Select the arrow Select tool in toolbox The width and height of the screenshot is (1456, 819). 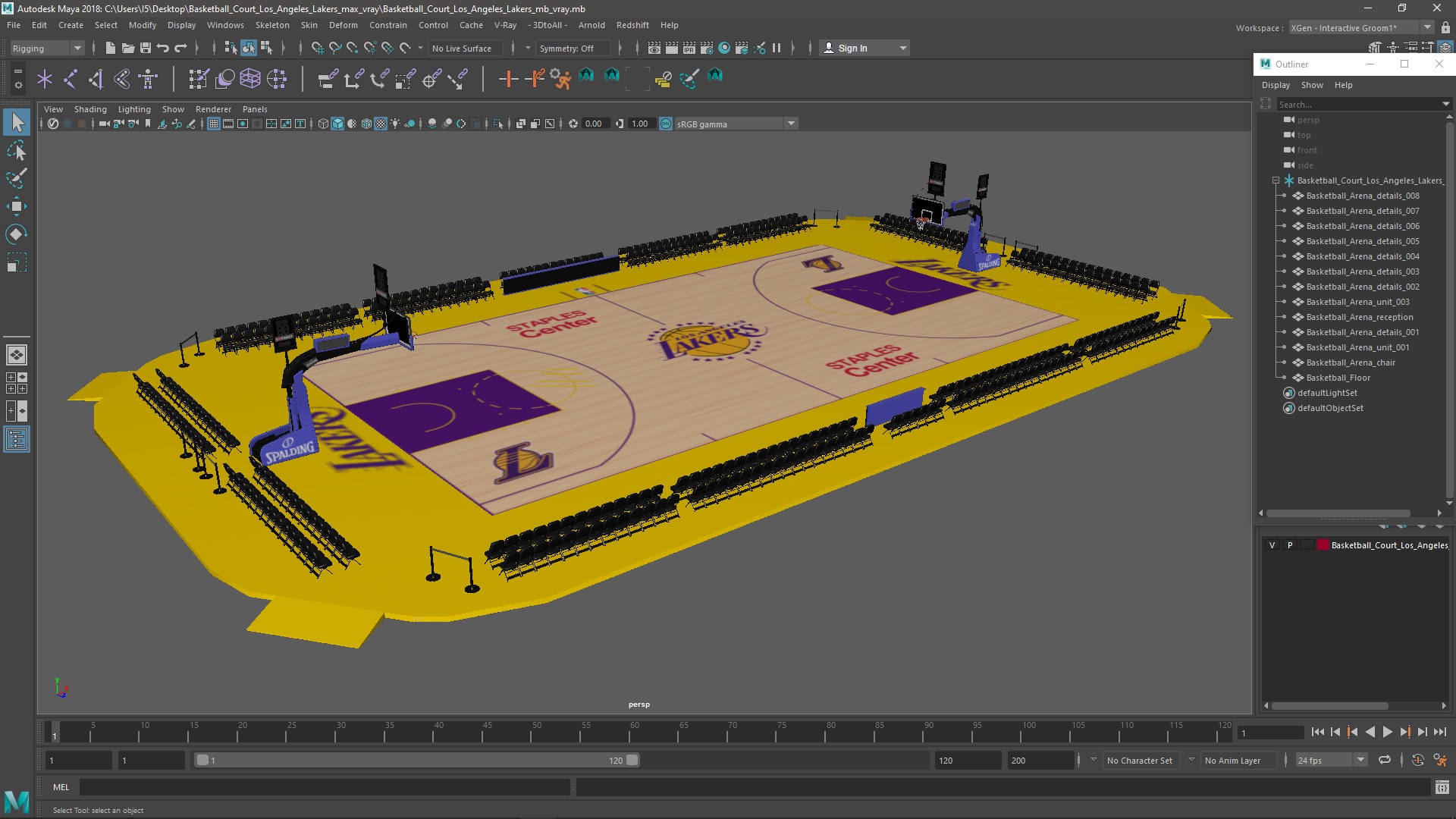[x=17, y=121]
